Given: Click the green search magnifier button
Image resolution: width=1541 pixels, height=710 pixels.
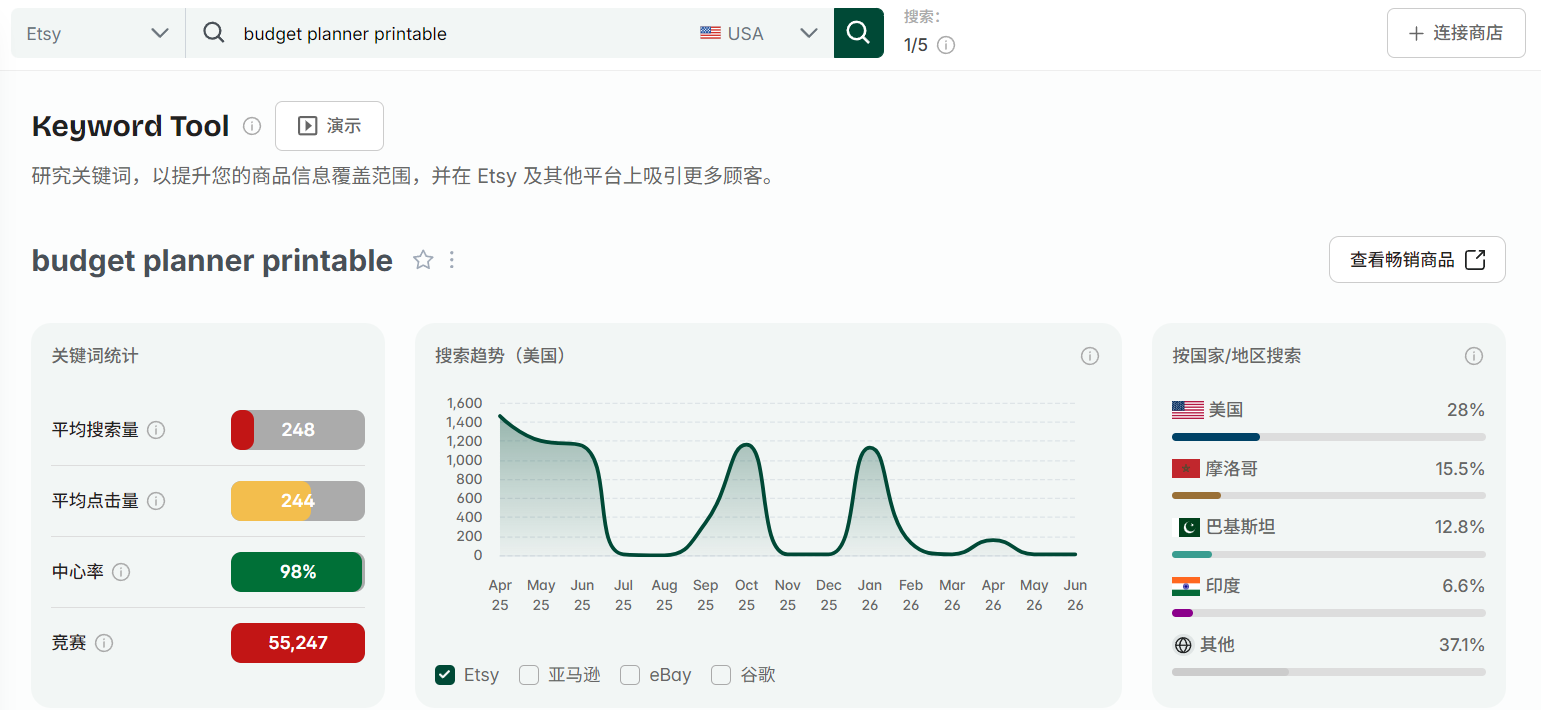Looking at the screenshot, I should [x=858, y=33].
